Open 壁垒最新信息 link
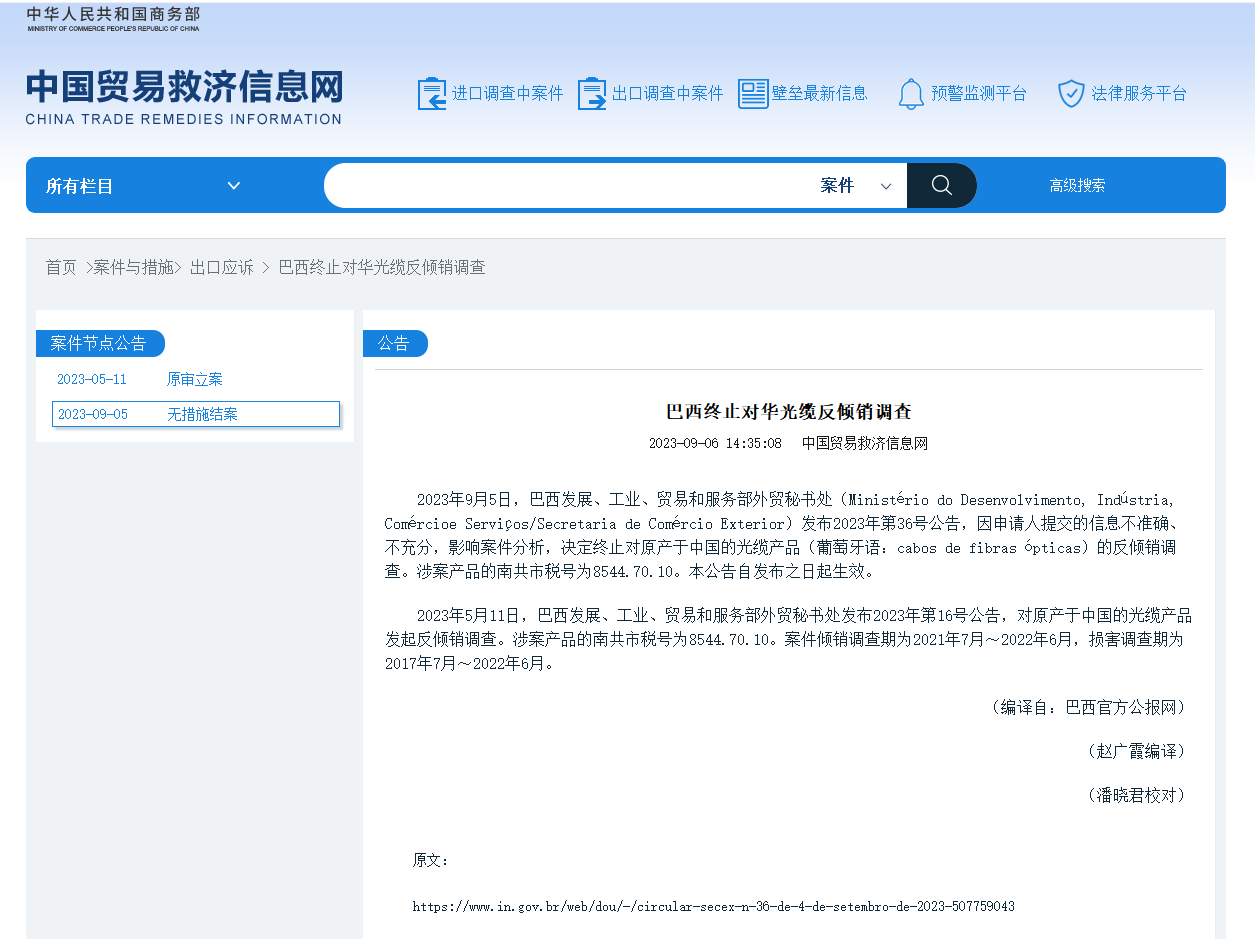 819,93
